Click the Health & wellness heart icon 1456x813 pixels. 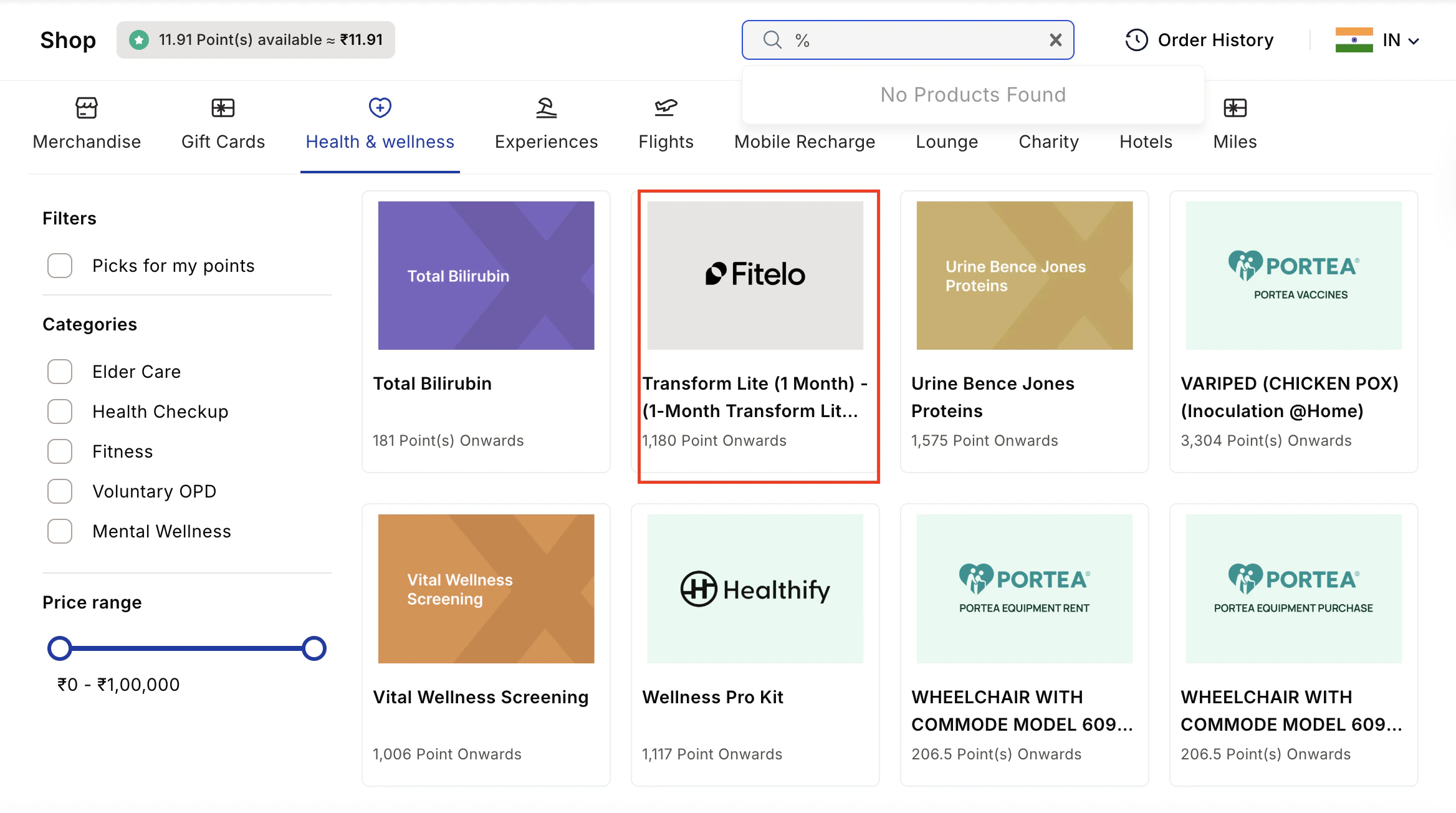click(380, 107)
